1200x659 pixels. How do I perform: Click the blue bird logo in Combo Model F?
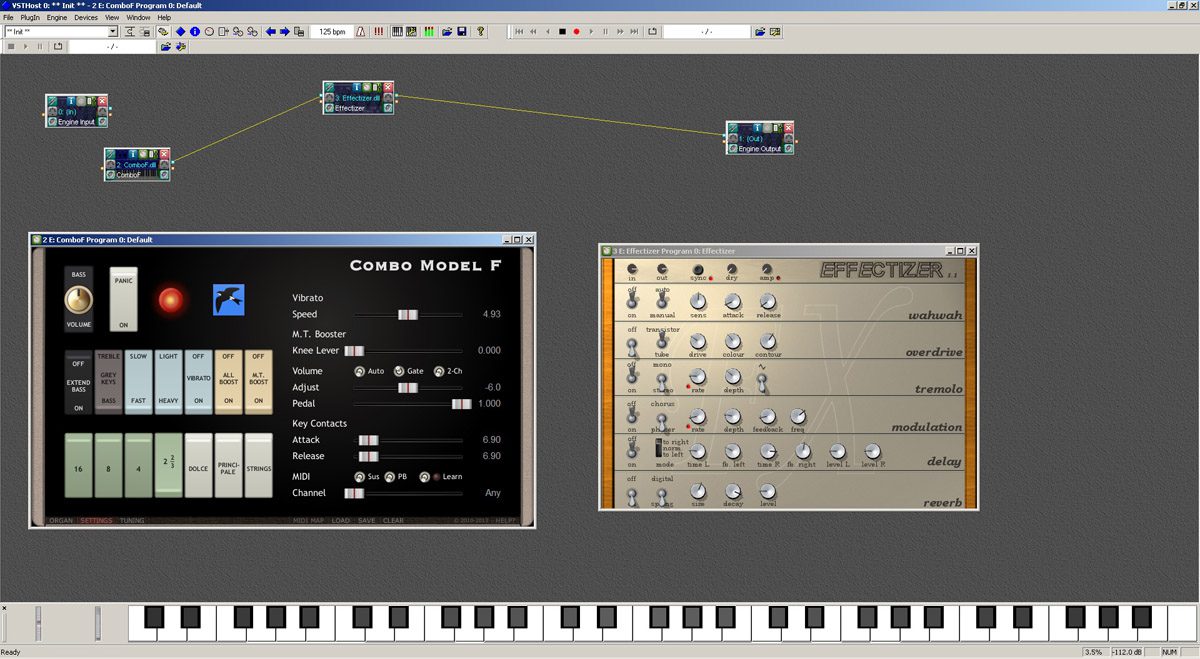pyautogui.click(x=229, y=299)
